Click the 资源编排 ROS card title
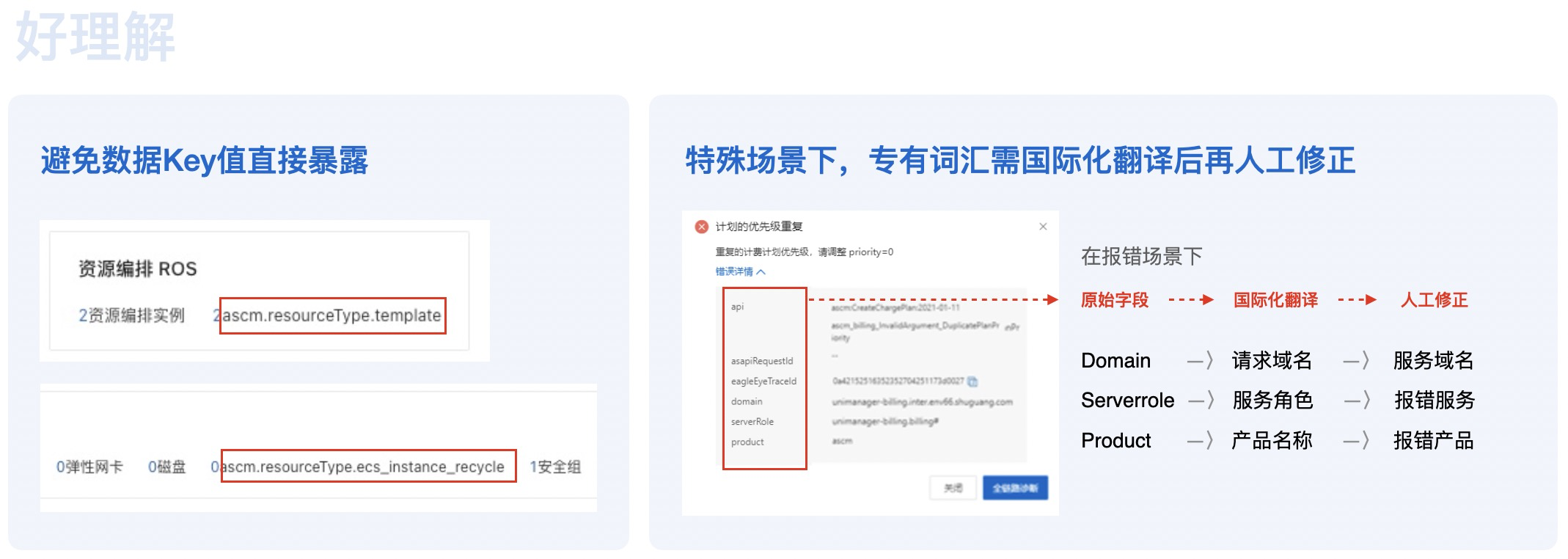The height and width of the screenshot is (559, 1568). tap(137, 269)
